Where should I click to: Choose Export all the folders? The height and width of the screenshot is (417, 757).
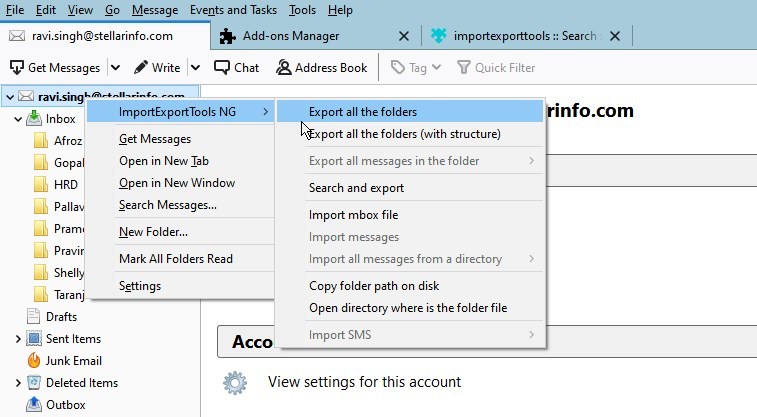[x=363, y=112]
